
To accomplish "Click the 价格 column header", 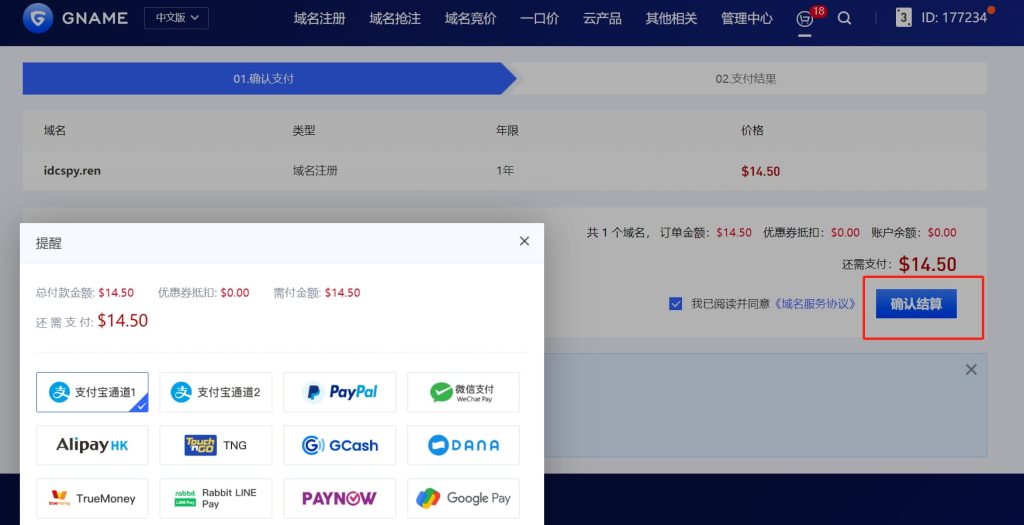I will pos(752,130).
